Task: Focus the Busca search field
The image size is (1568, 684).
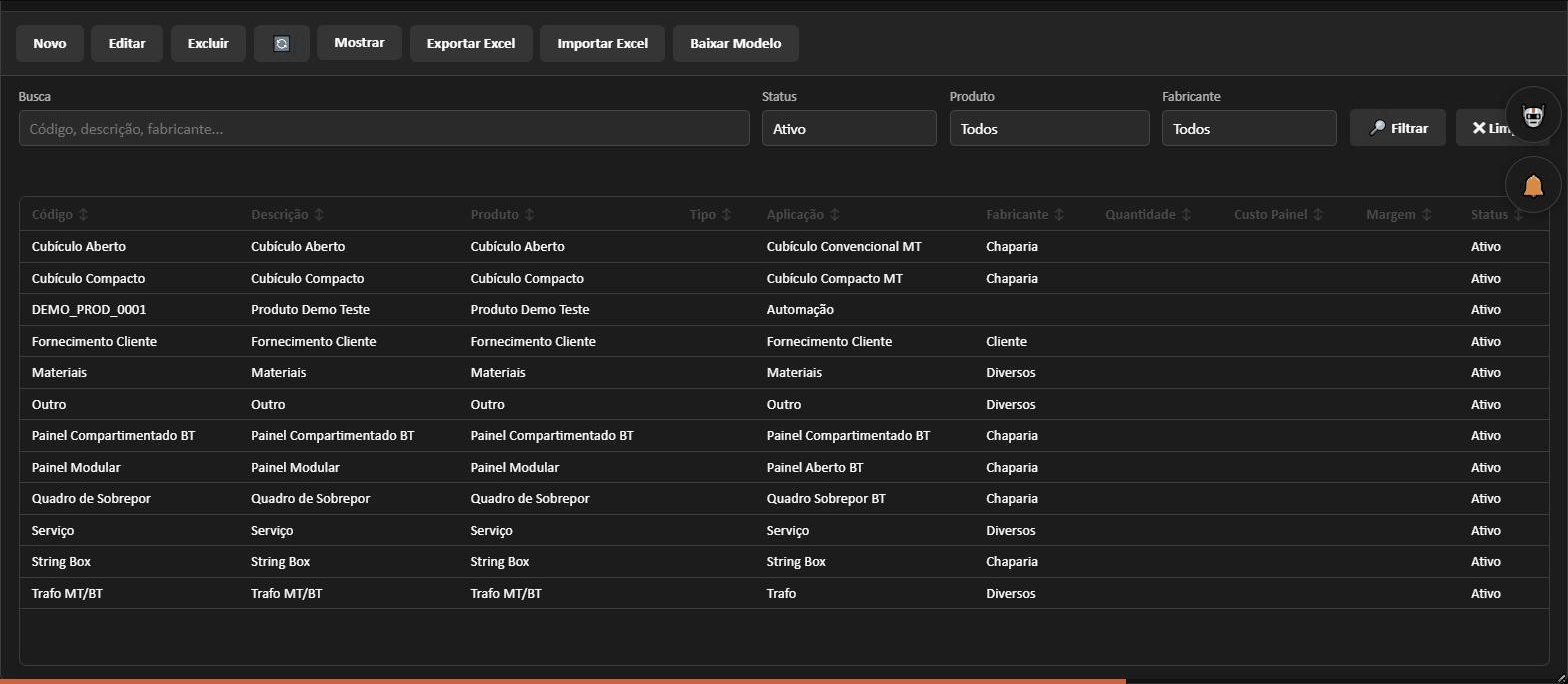Action: [x=384, y=128]
